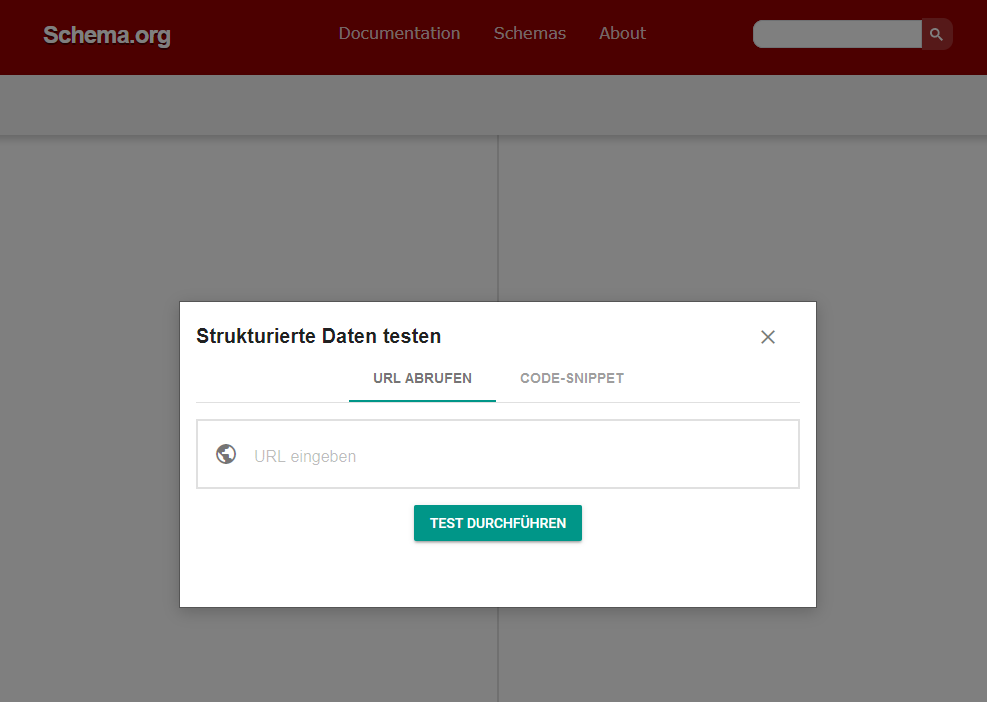
Task: Focus the header search text box
Action: pos(837,34)
